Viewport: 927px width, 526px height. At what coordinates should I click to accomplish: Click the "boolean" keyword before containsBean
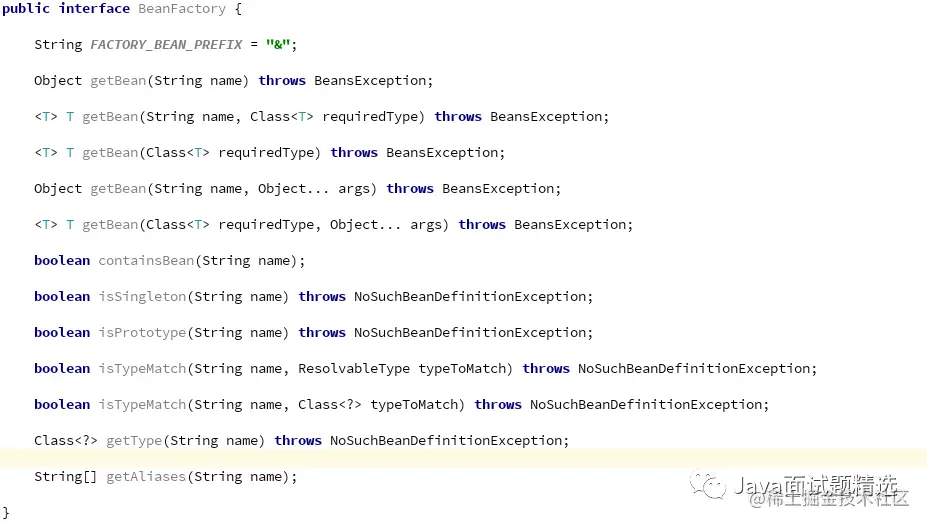pos(62,261)
